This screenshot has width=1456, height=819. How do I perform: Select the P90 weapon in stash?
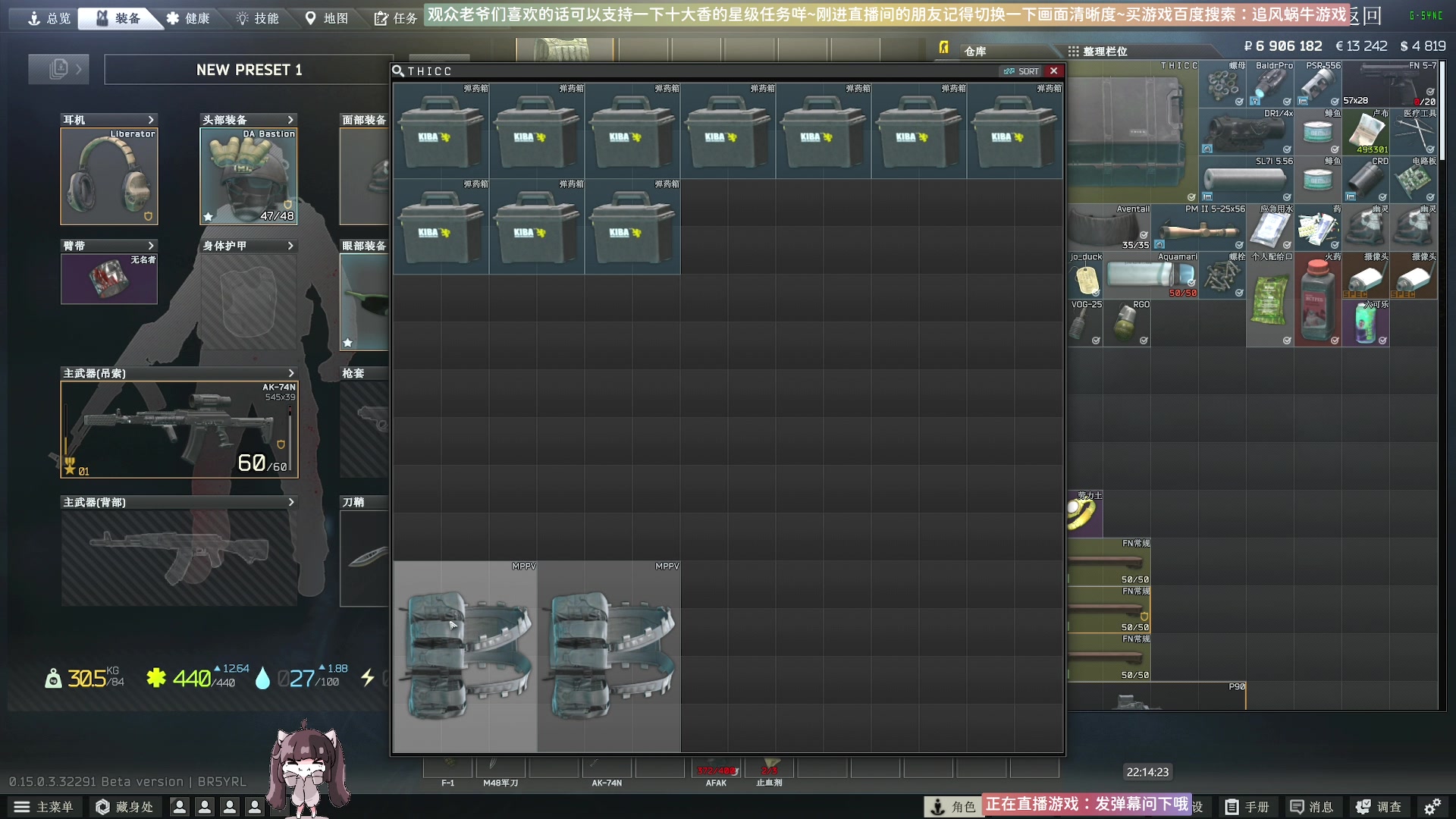click(1157, 695)
